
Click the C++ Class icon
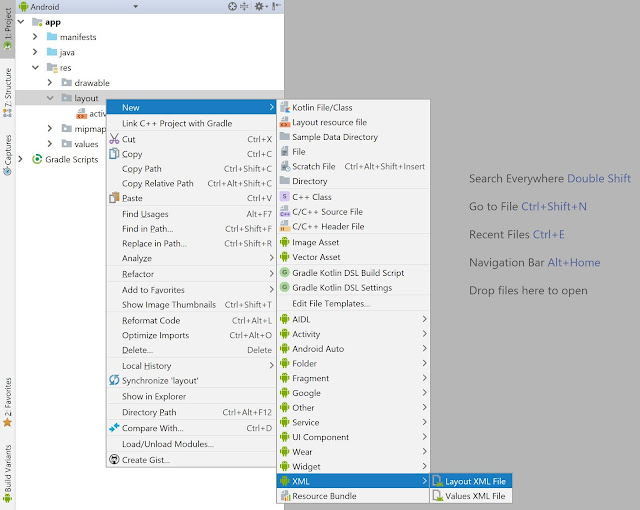285,197
